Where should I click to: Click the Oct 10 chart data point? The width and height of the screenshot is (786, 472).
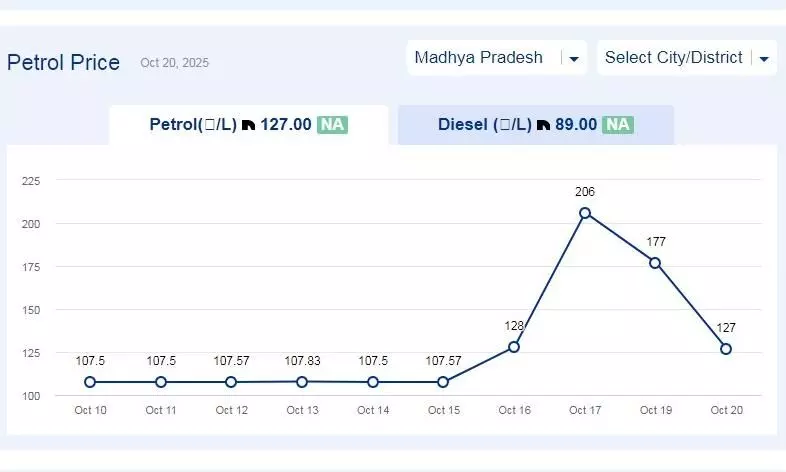(90, 382)
